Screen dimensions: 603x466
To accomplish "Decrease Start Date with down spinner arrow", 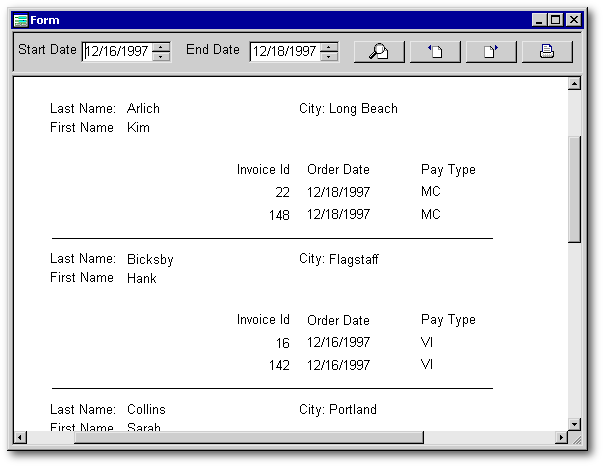I will (x=161, y=56).
